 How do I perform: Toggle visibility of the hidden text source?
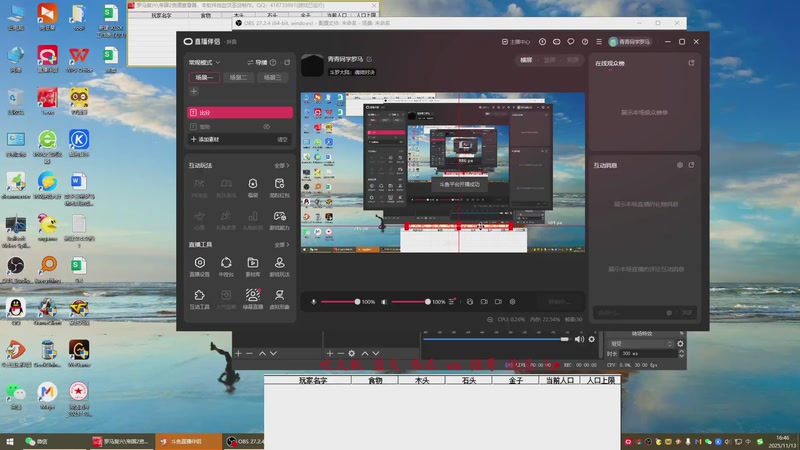266,127
